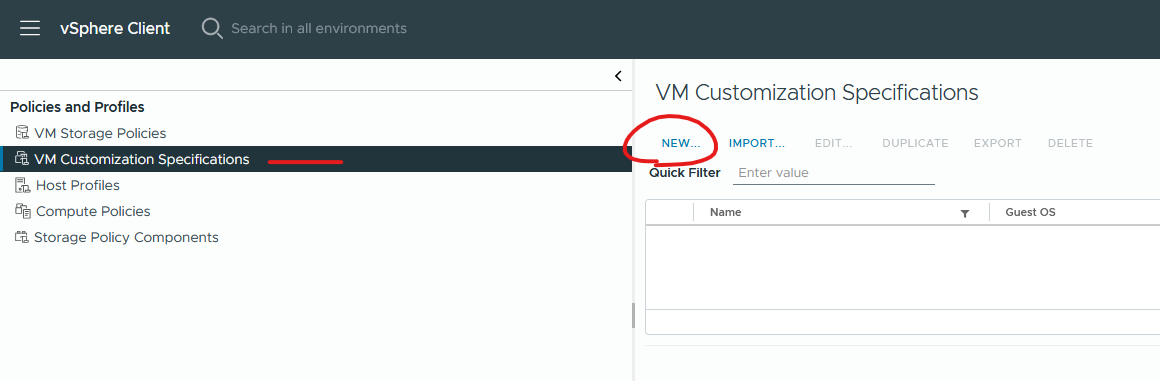Click the Policies and Profiles heading
The width and height of the screenshot is (1160, 381).
(x=77, y=107)
